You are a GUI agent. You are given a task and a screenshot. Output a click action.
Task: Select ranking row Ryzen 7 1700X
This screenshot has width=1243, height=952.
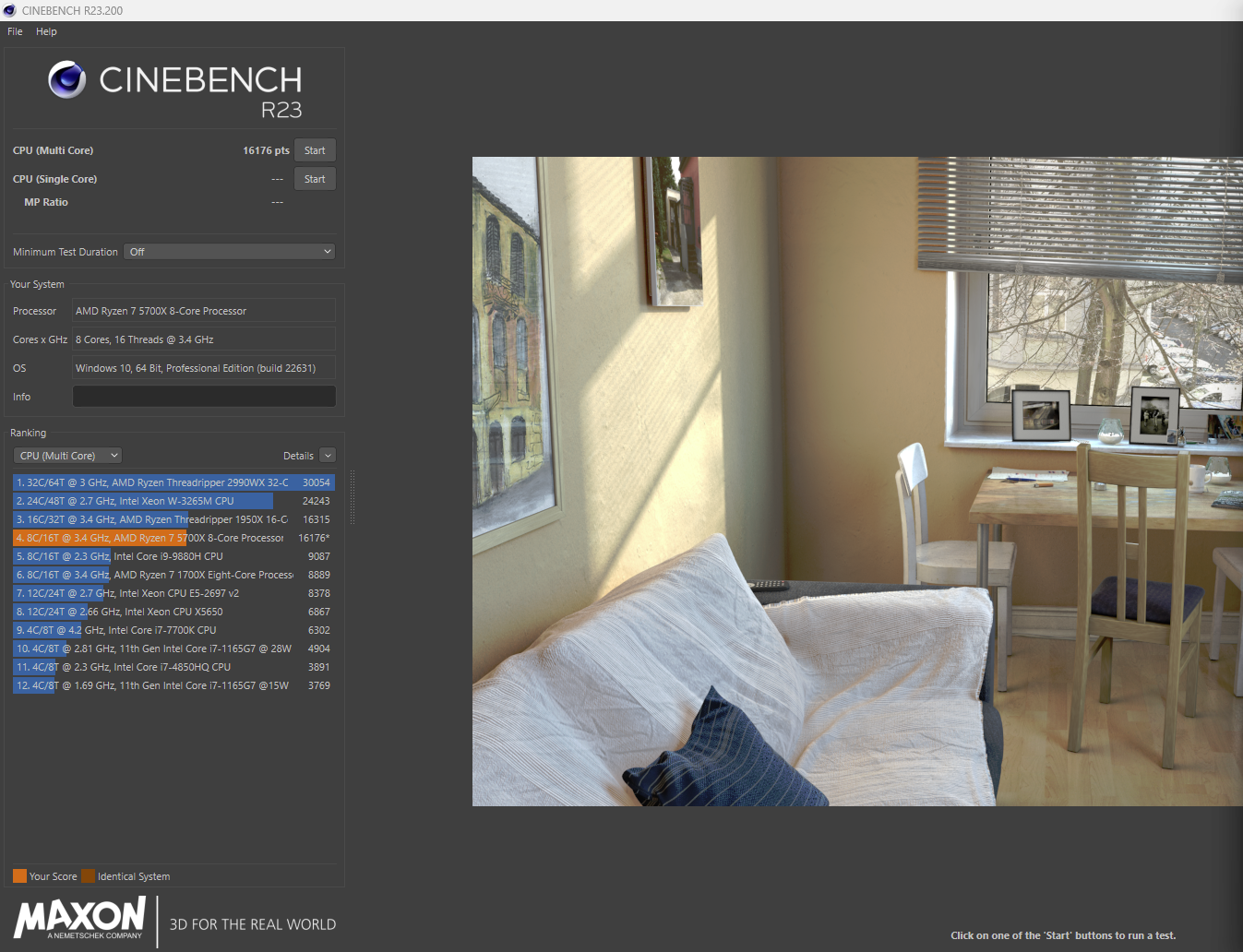(x=173, y=575)
